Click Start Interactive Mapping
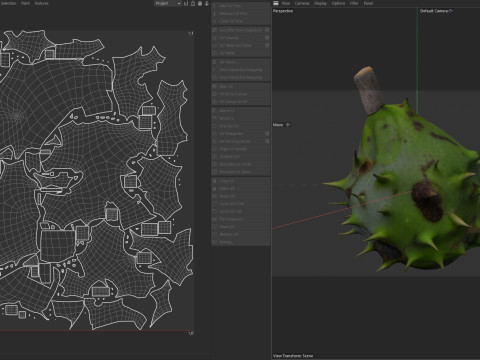Screen dimensions: 480x360 240,70
